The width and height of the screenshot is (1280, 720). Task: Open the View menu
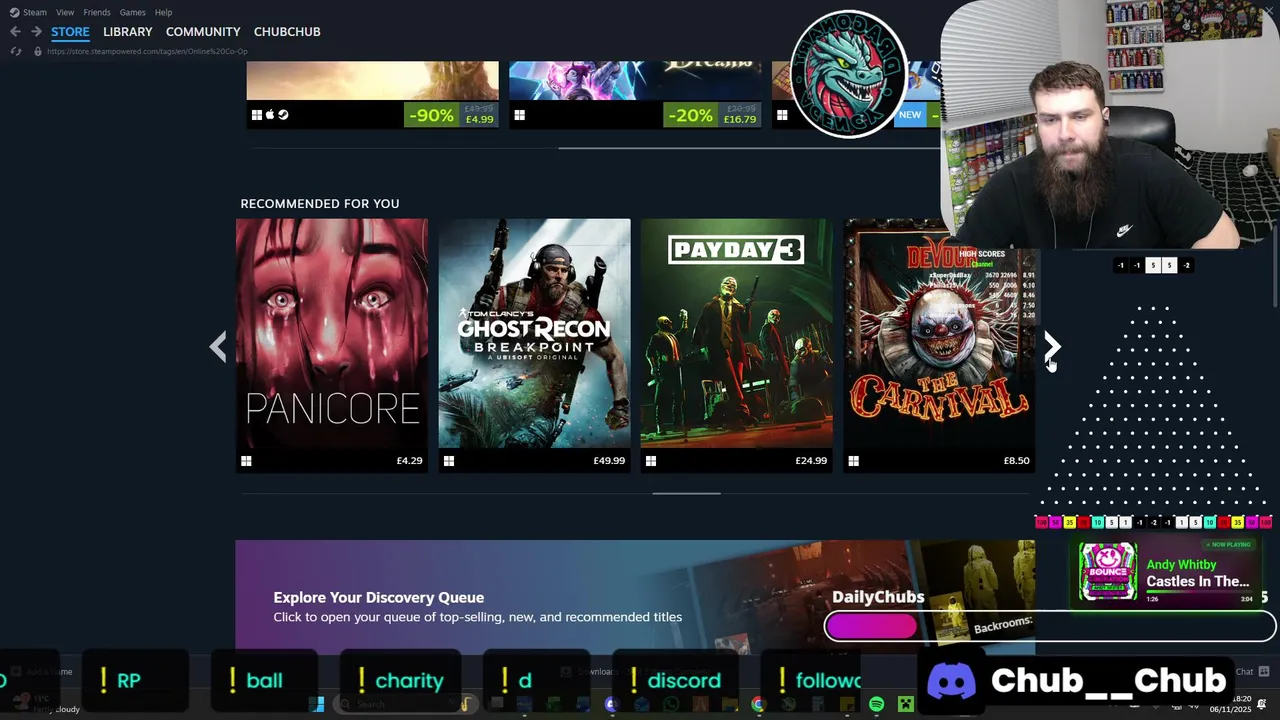coord(65,12)
